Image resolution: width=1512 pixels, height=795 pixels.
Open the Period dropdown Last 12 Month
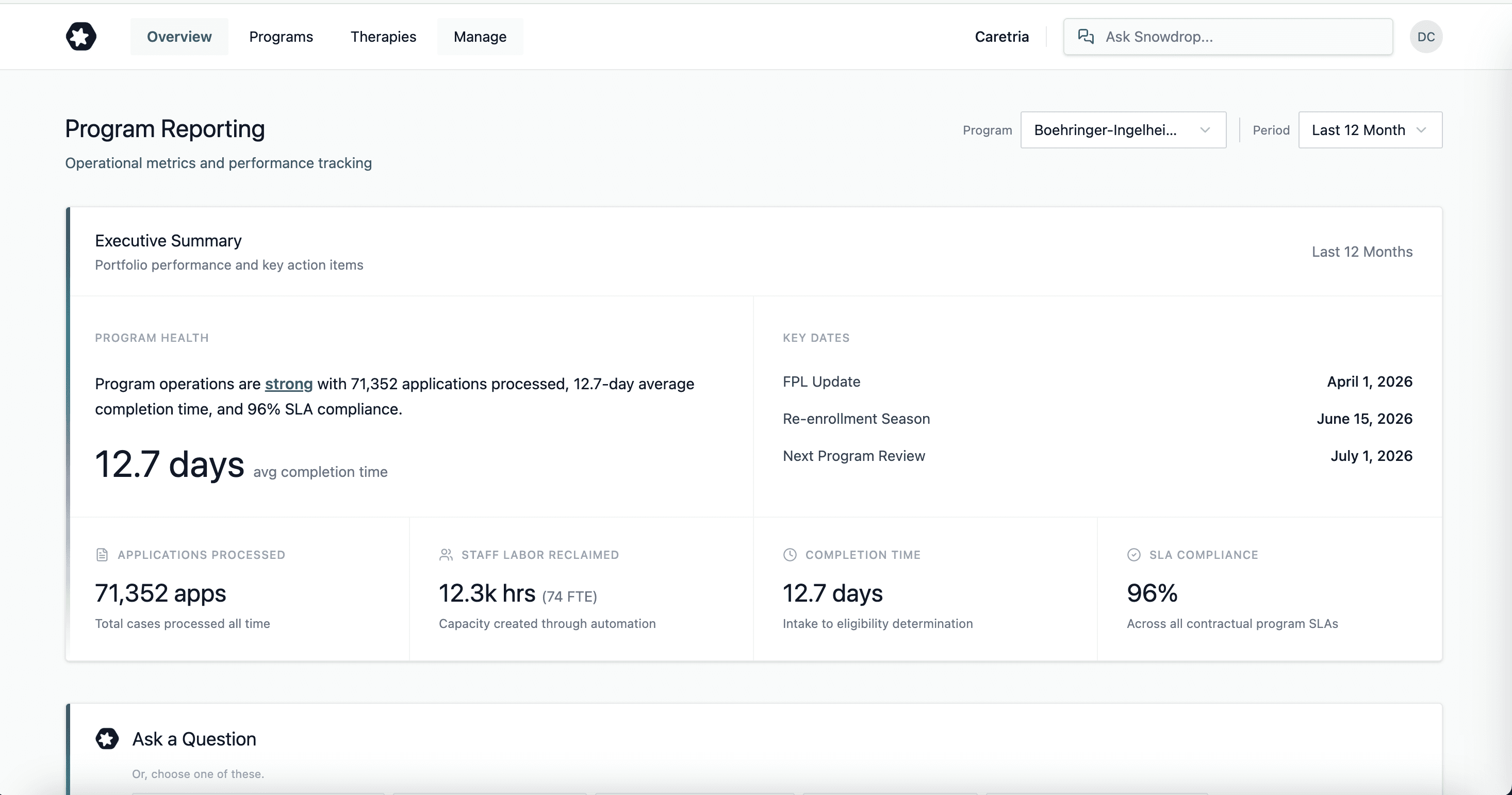[x=1370, y=129]
